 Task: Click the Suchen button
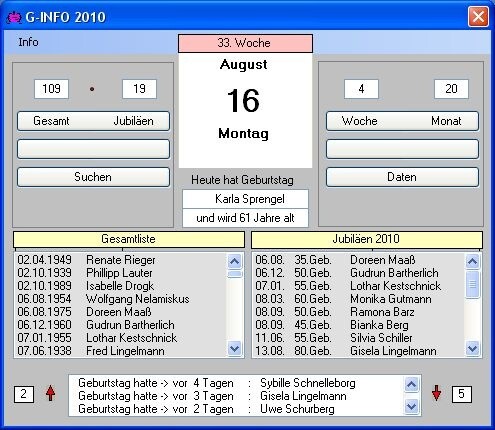point(93,177)
